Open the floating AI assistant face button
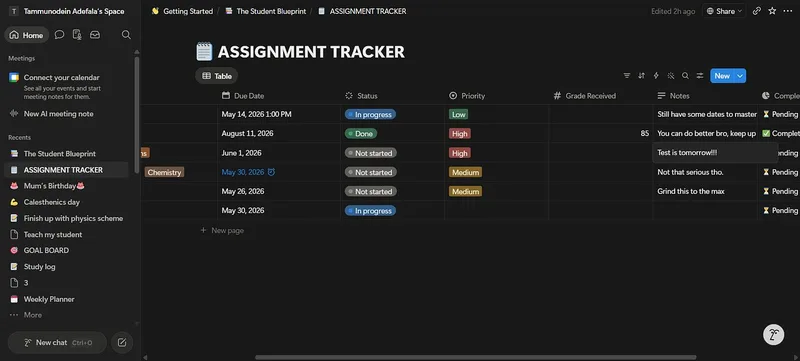 [x=773, y=335]
